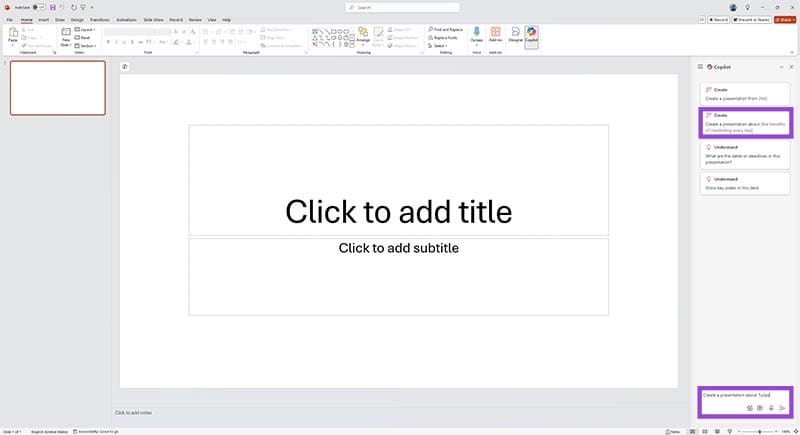
Task: Switch to the Animations tab
Action: click(127, 20)
